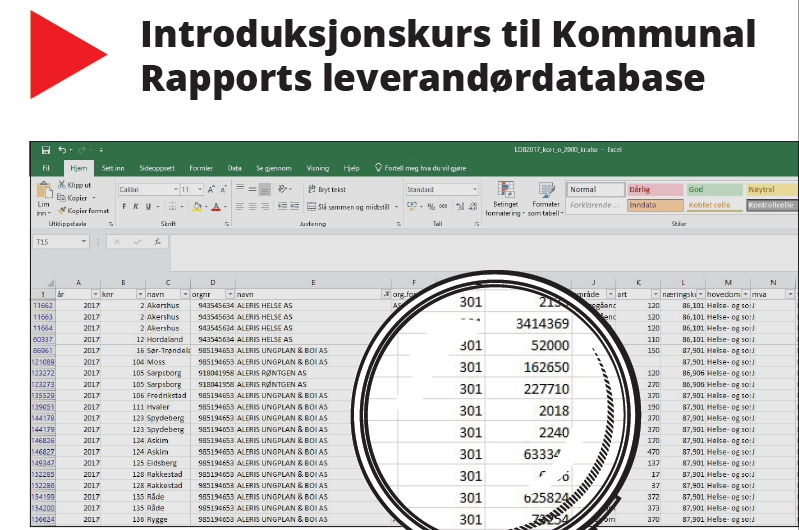
Task: Open the font size 11 dropdown
Action: pos(200,190)
